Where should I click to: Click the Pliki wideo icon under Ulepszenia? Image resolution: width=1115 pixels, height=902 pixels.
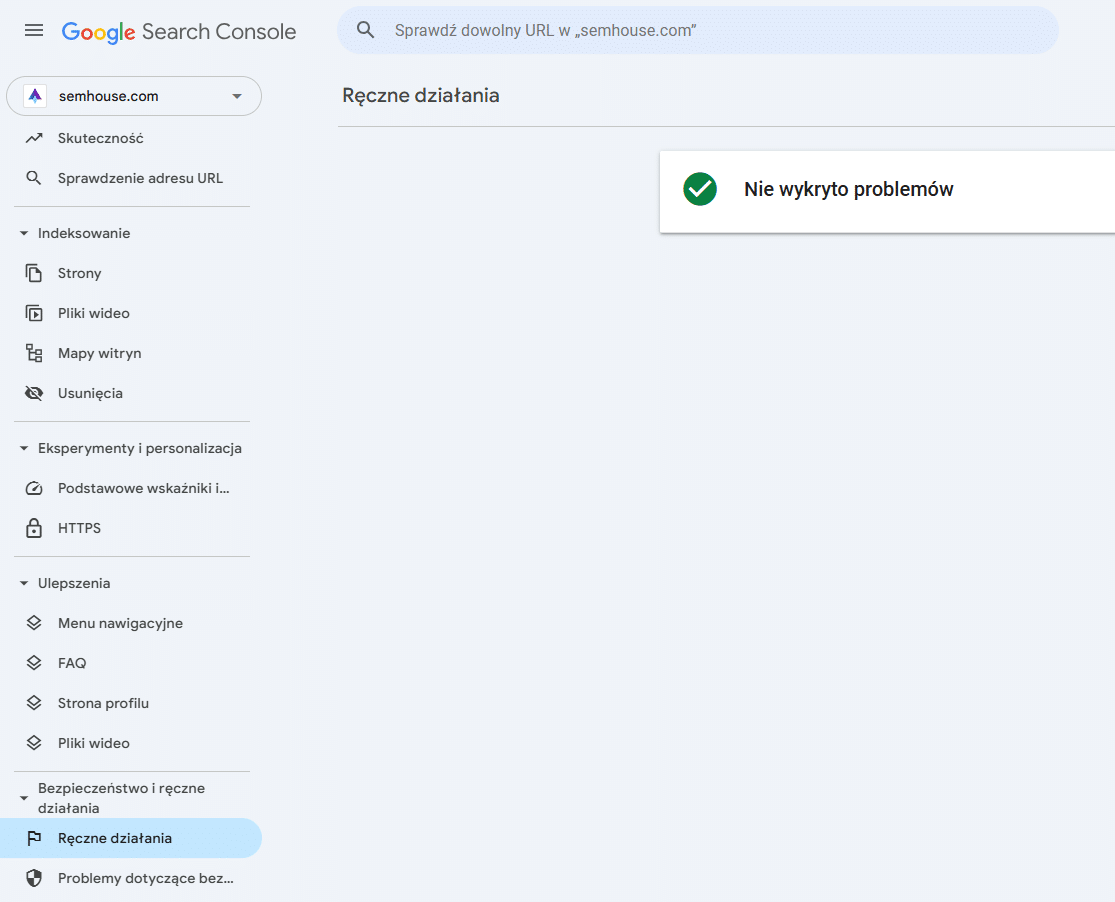(33, 743)
